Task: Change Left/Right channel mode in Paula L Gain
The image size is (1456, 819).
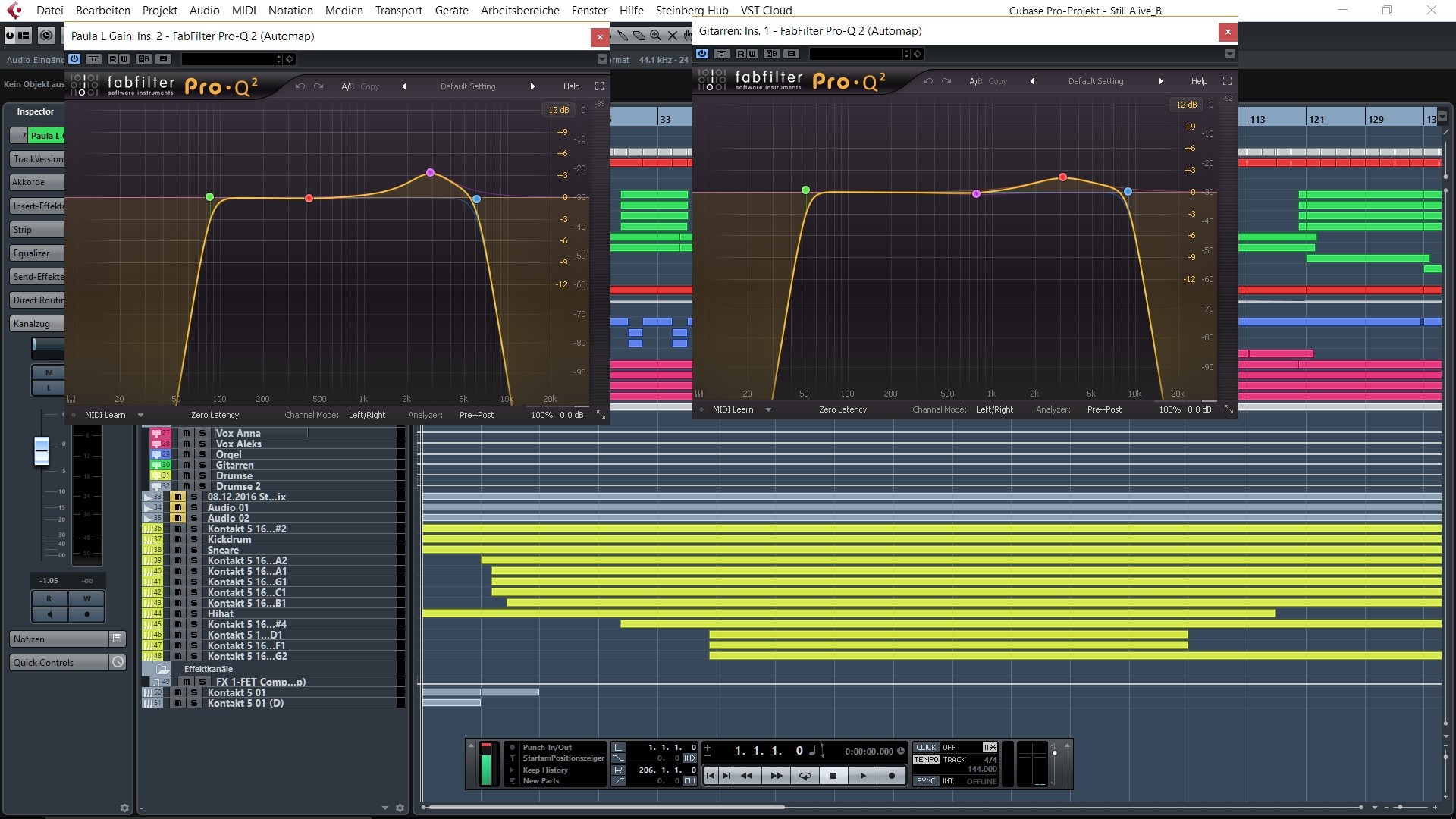Action: (x=367, y=415)
